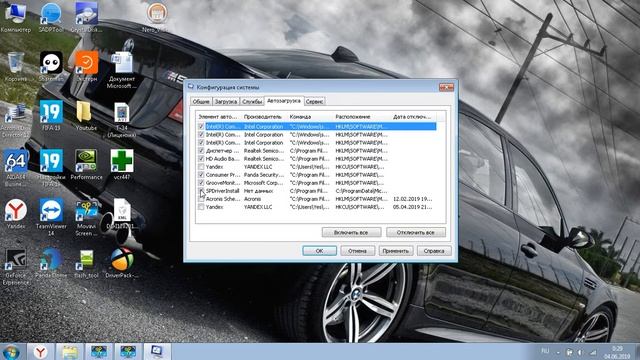Sort by the Элемент авто... column header
640x360 pixels.
219,117
